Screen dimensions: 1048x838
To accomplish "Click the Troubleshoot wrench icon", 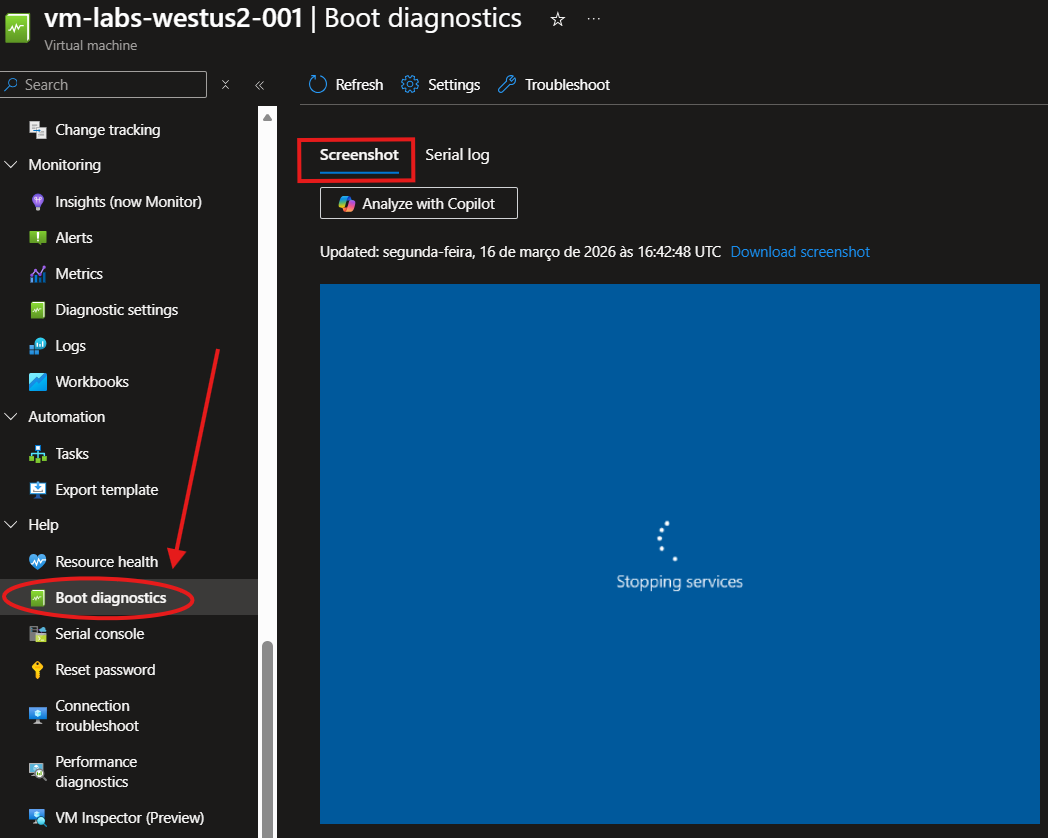I will click(x=507, y=85).
